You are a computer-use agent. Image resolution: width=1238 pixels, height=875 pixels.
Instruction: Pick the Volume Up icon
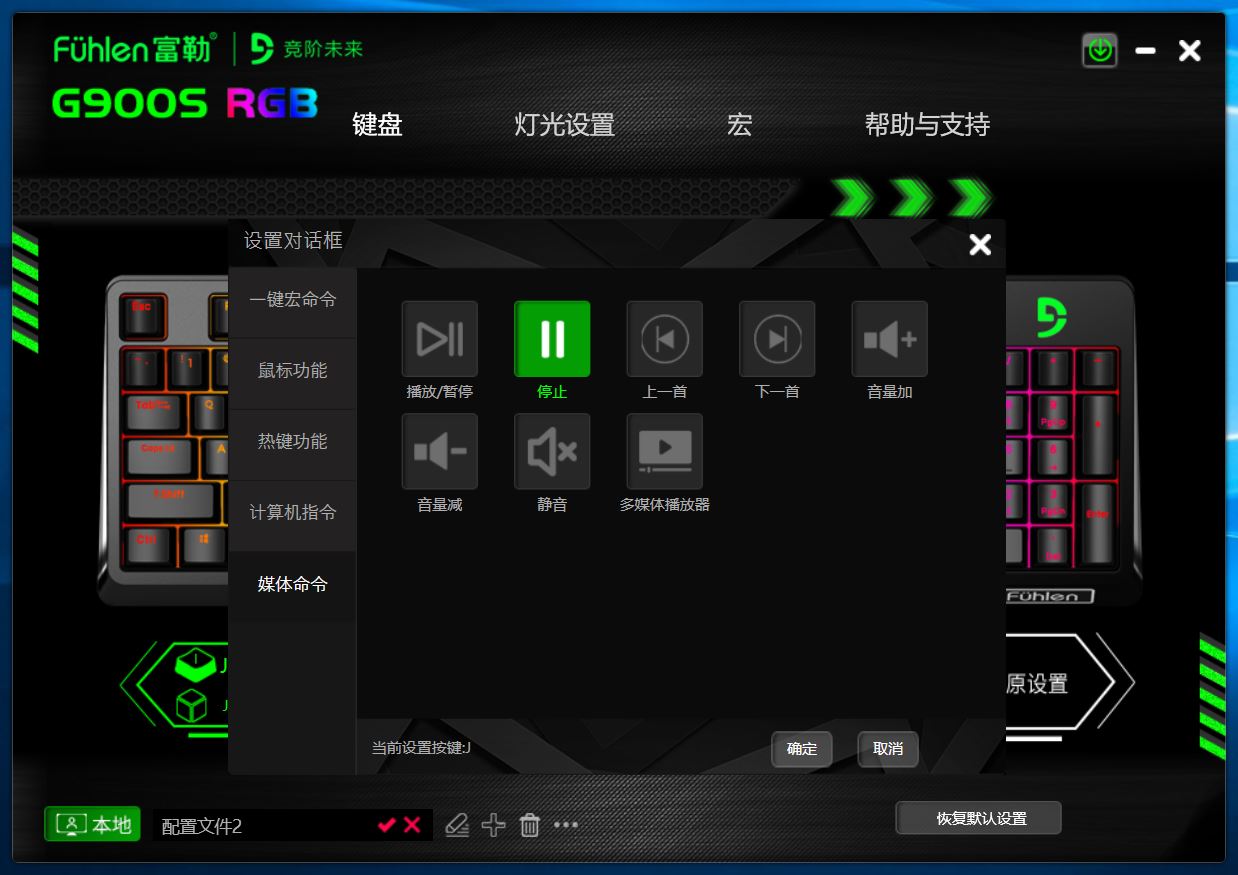tap(890, 339)
